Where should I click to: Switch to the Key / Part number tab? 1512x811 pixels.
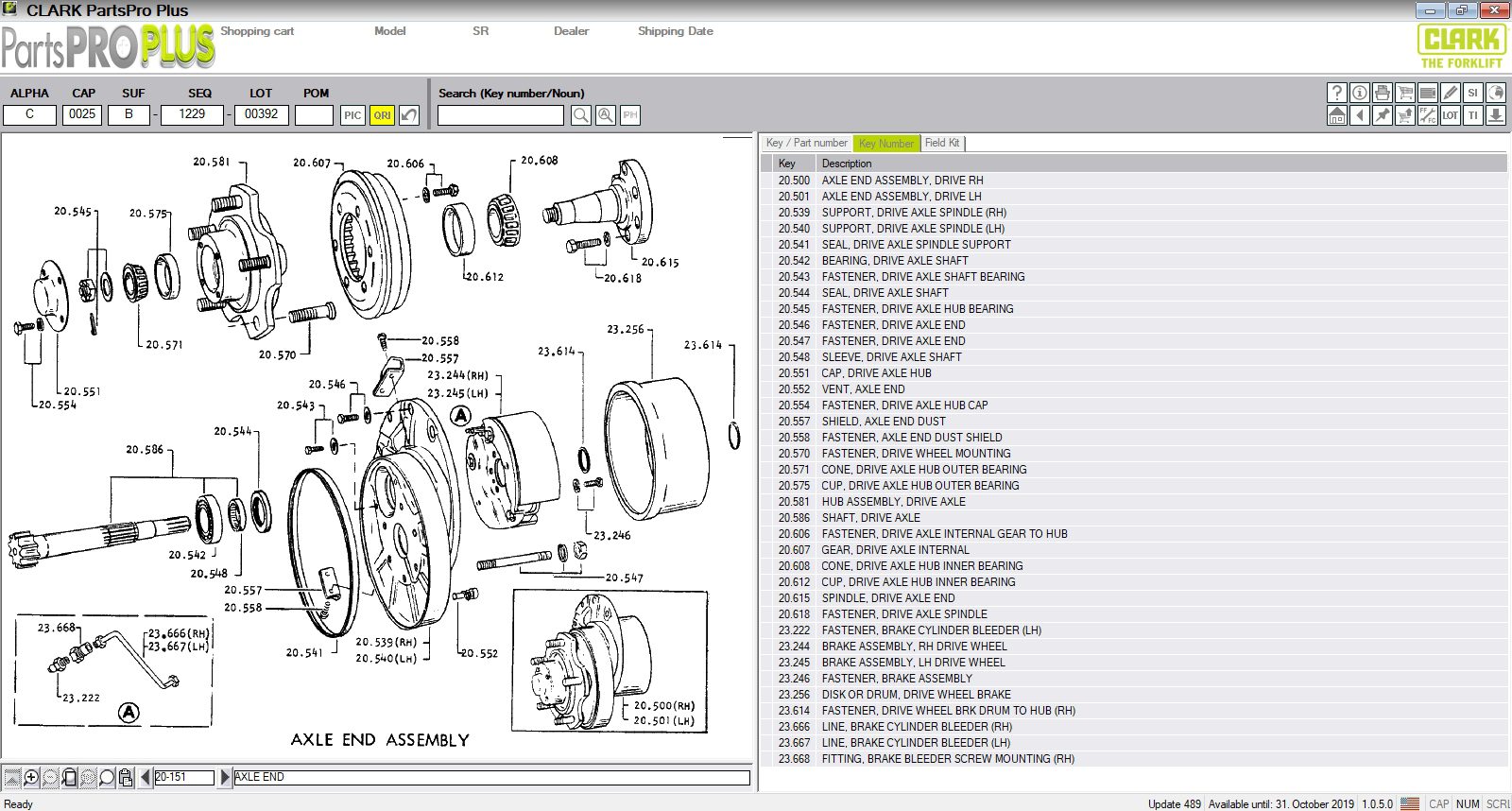click(x=806, y=143)
